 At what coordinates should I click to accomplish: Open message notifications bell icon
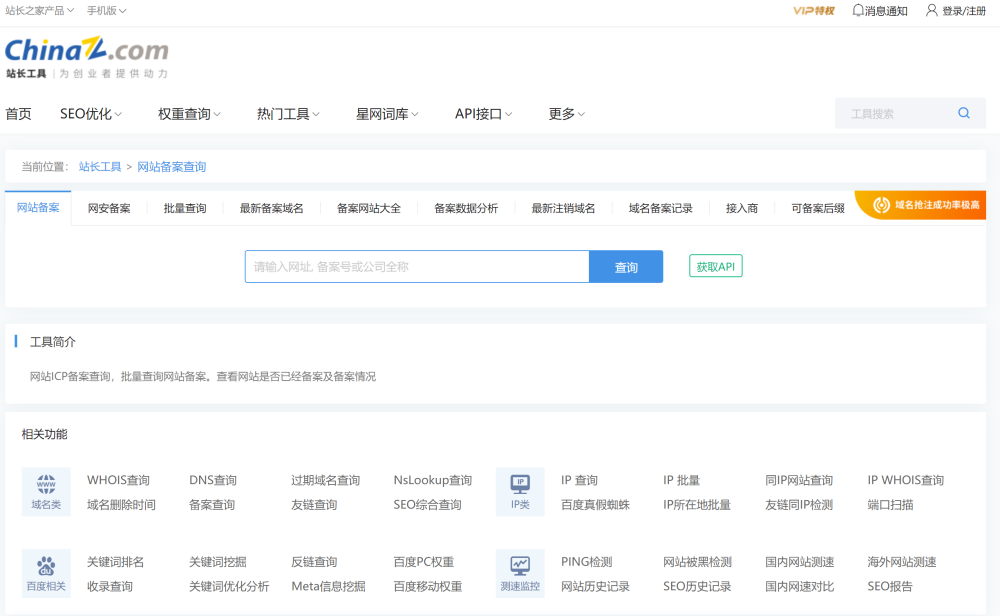pos(858,10)
